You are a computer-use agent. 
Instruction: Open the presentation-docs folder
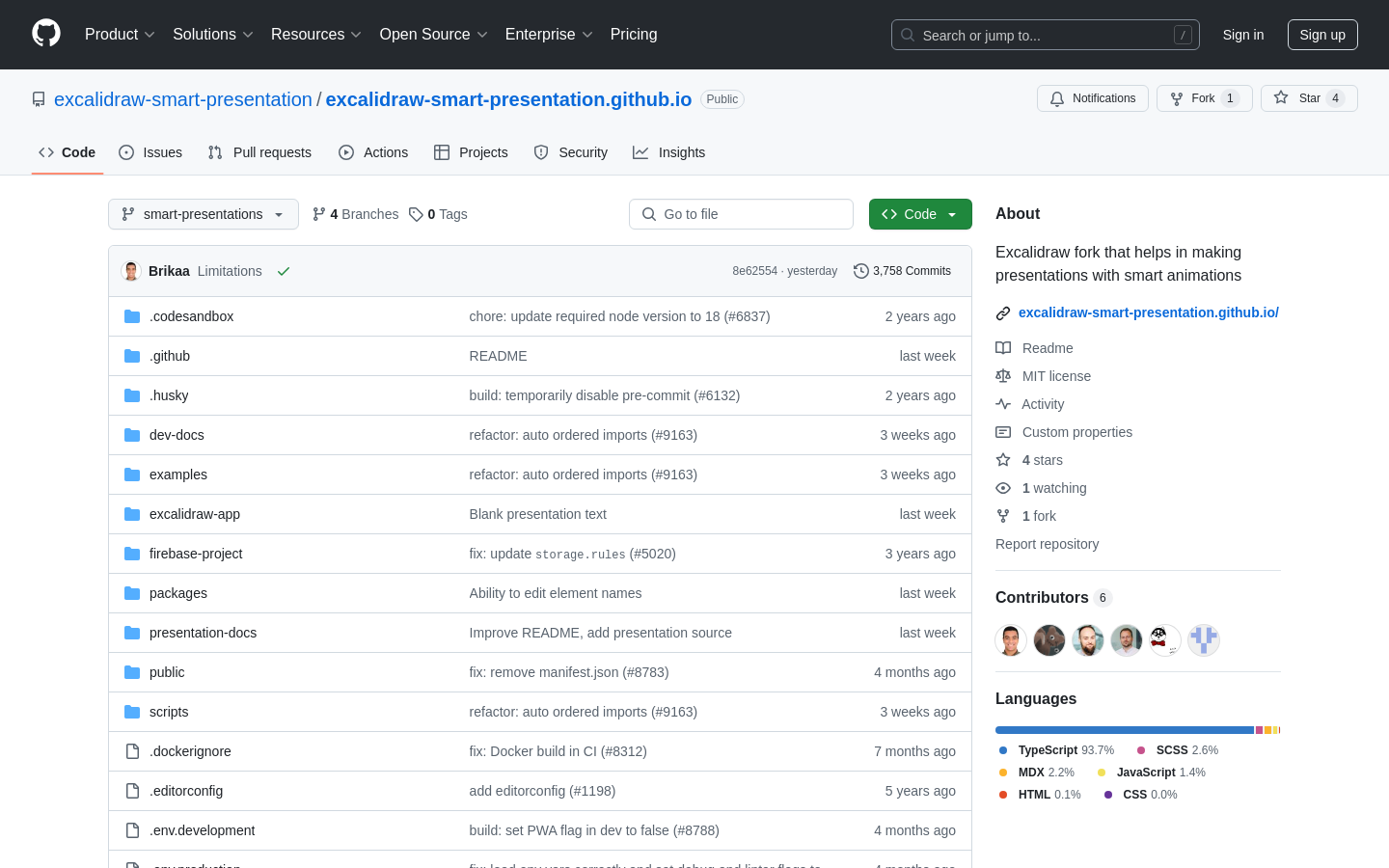[203, 633]
